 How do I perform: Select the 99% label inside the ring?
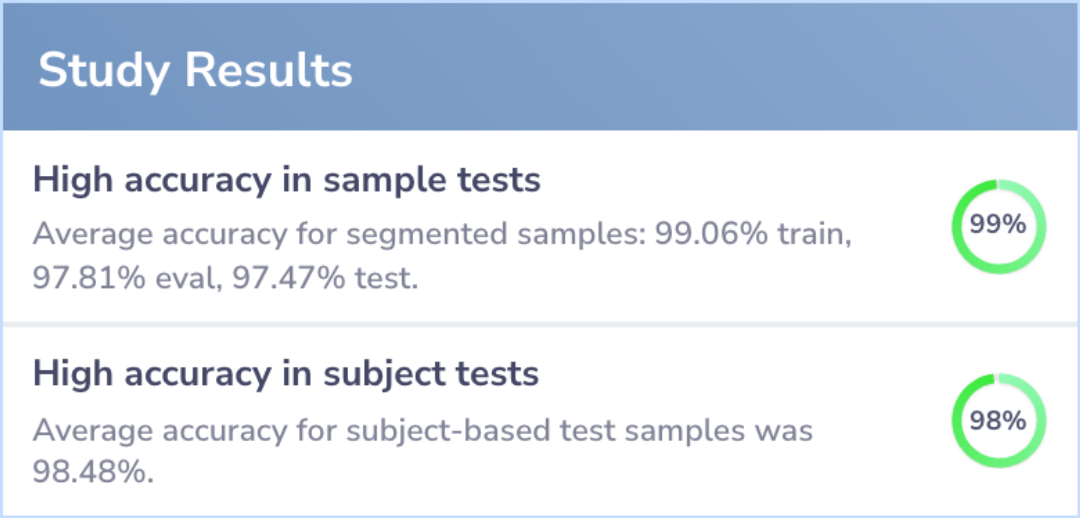coord(999,225)
